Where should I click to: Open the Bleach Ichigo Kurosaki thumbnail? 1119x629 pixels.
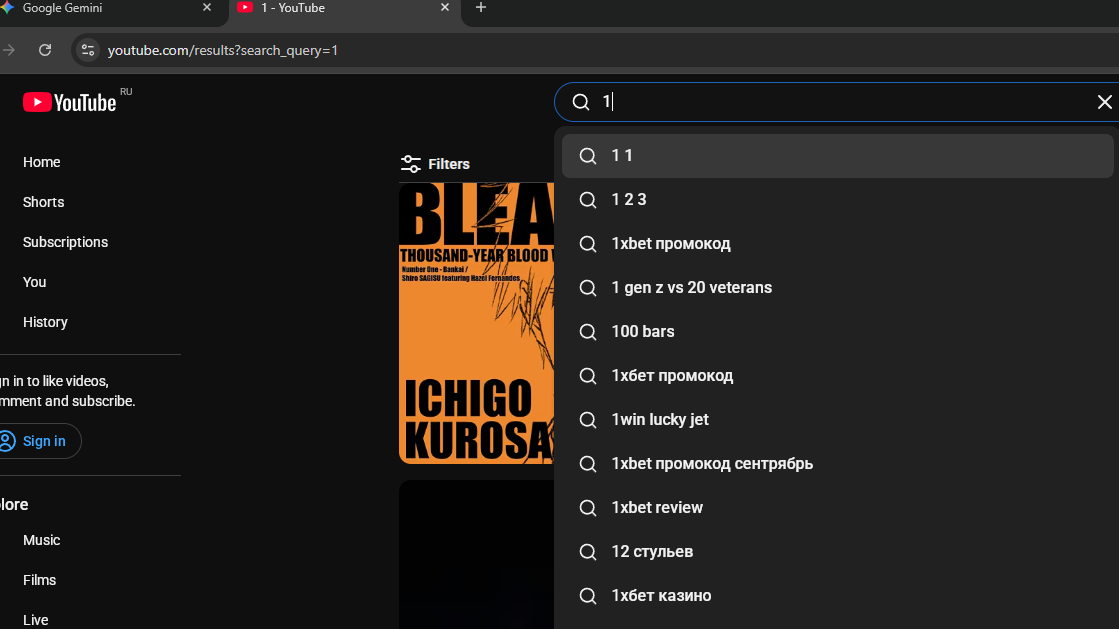477,323
